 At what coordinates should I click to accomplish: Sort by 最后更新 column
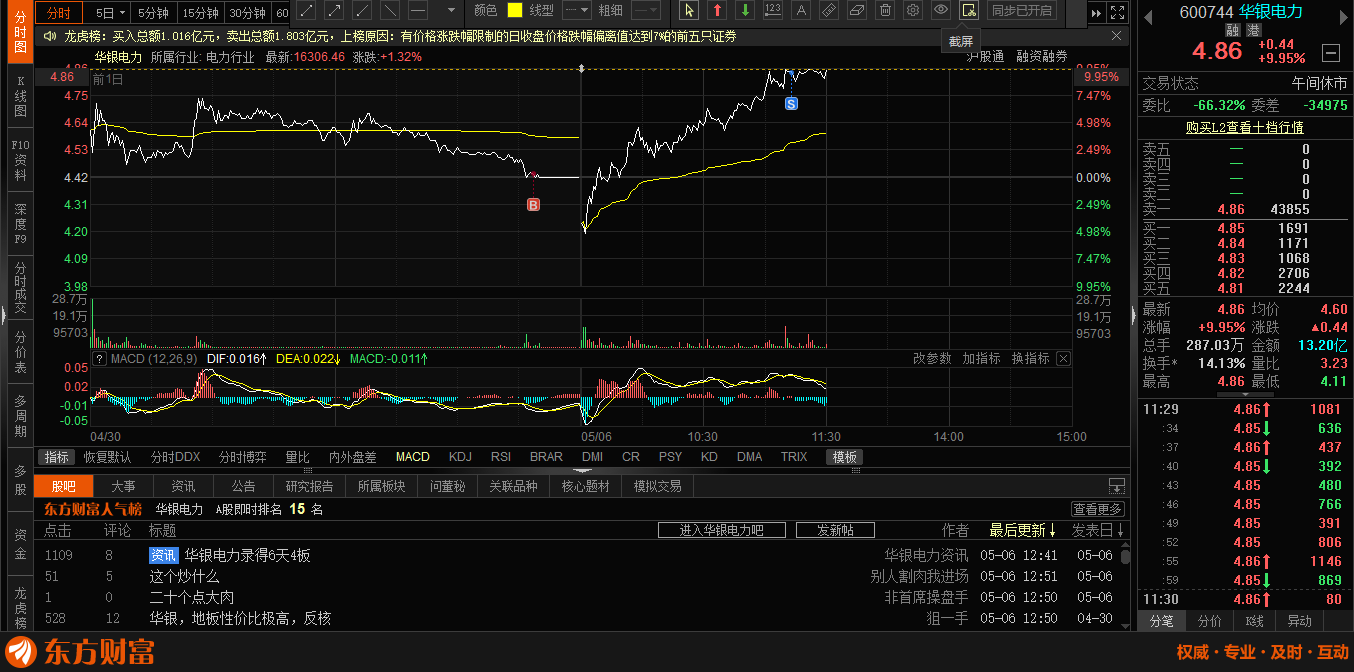coord(1022,530)
